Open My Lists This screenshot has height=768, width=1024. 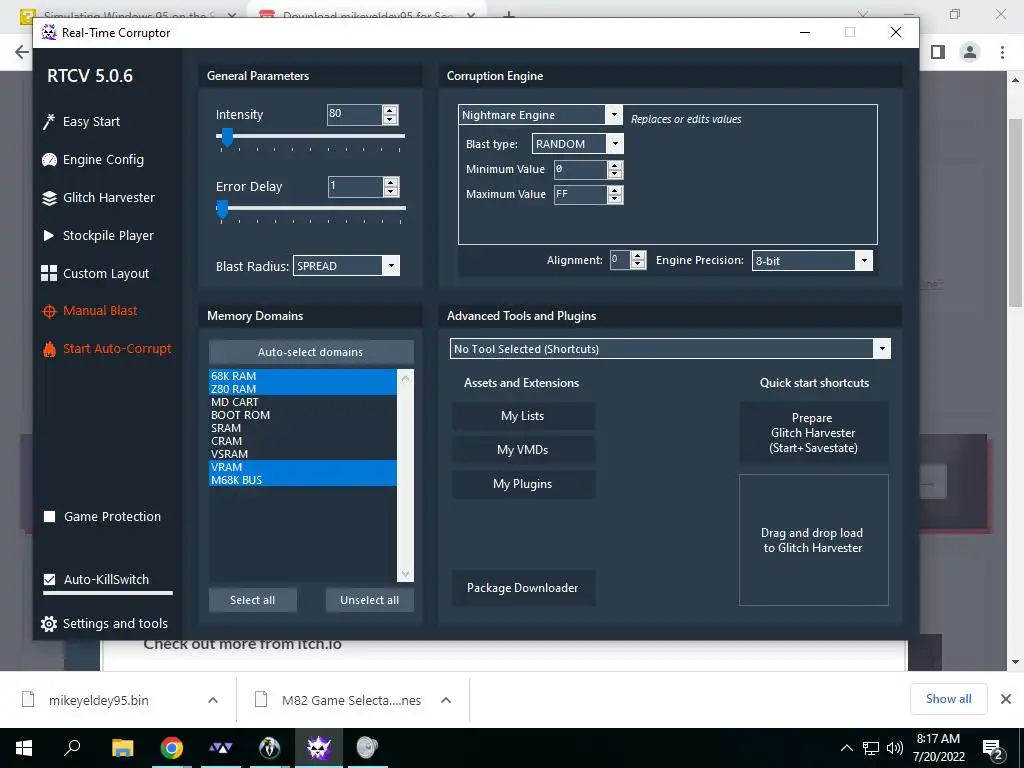[523, 416]
